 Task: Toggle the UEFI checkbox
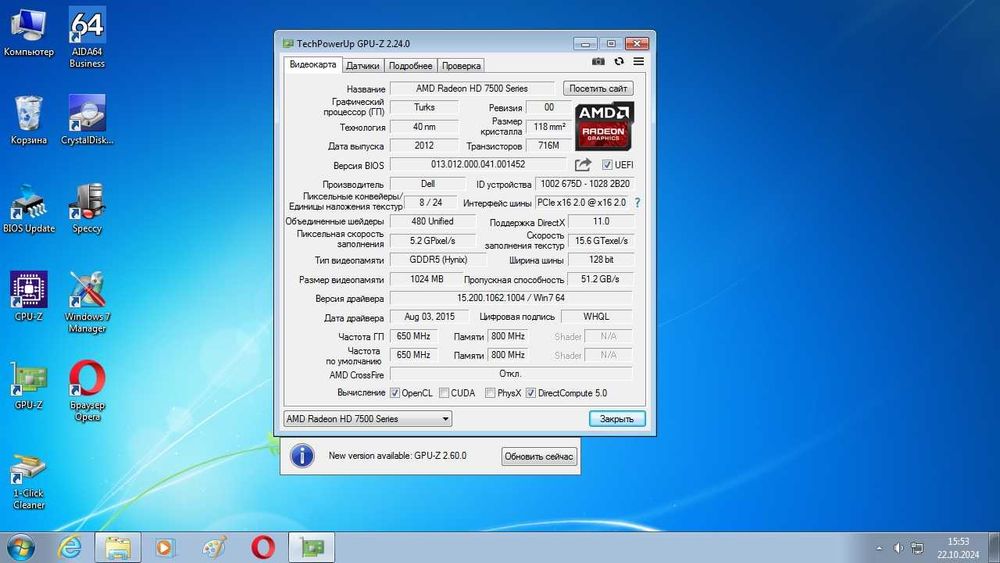pyautogui.click(x=607, y=165)
